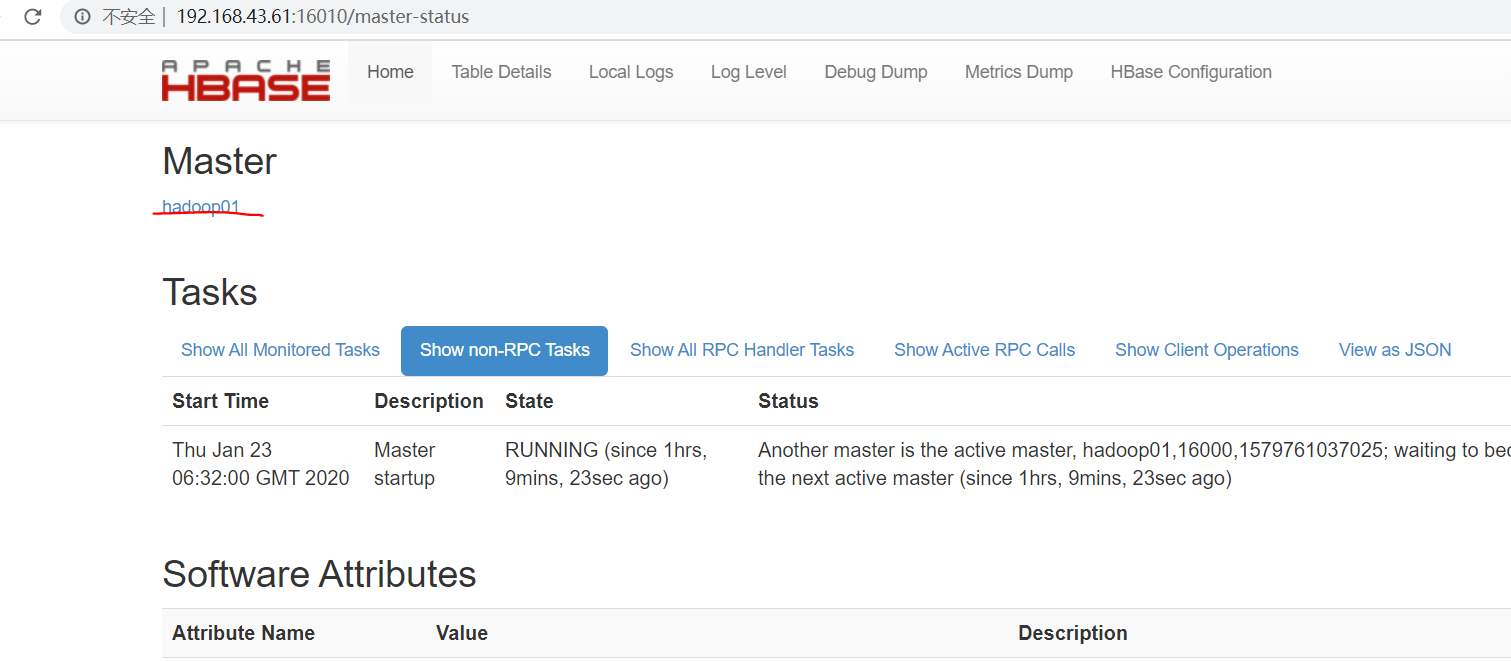1511x661 pixels.
Task: Click the not-secure info icon in address bar
Action: click(83, 17)
